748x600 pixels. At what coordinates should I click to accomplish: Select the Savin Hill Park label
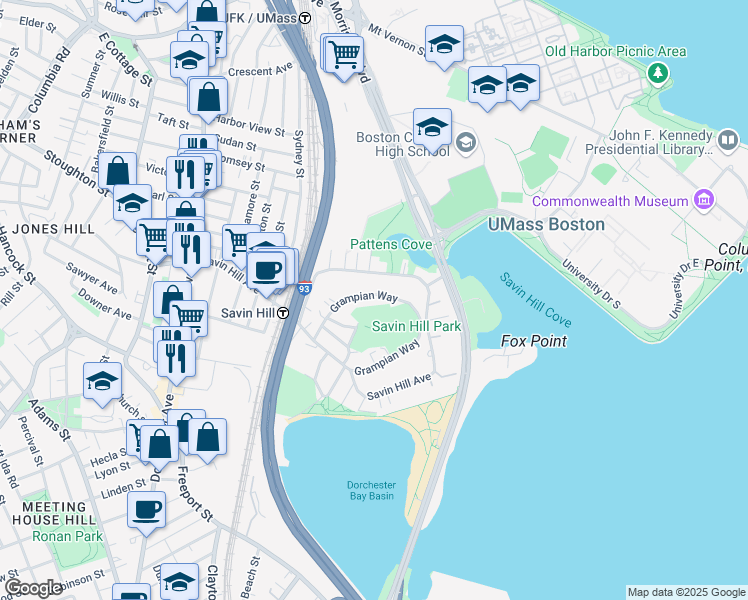(416, 326)
